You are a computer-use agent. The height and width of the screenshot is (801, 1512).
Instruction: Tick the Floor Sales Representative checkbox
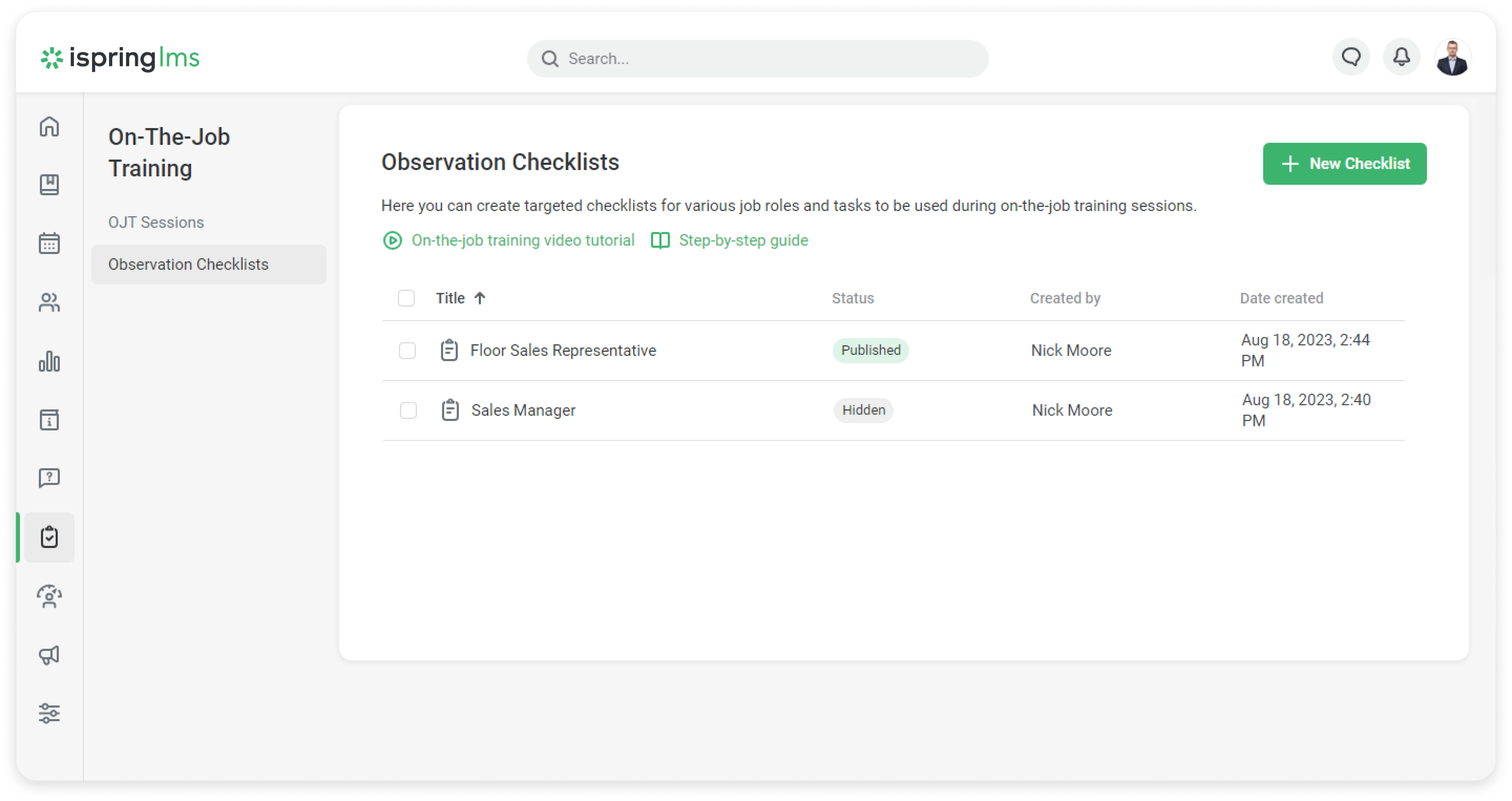click(x=407, y=350)
